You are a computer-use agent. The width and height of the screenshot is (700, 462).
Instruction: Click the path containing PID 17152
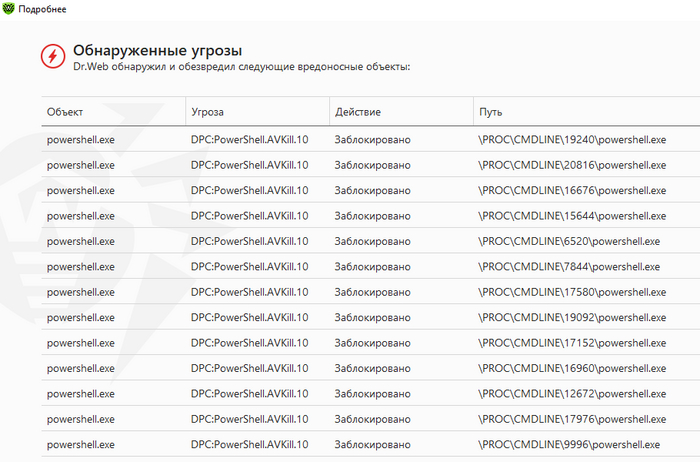pos(572,343)
